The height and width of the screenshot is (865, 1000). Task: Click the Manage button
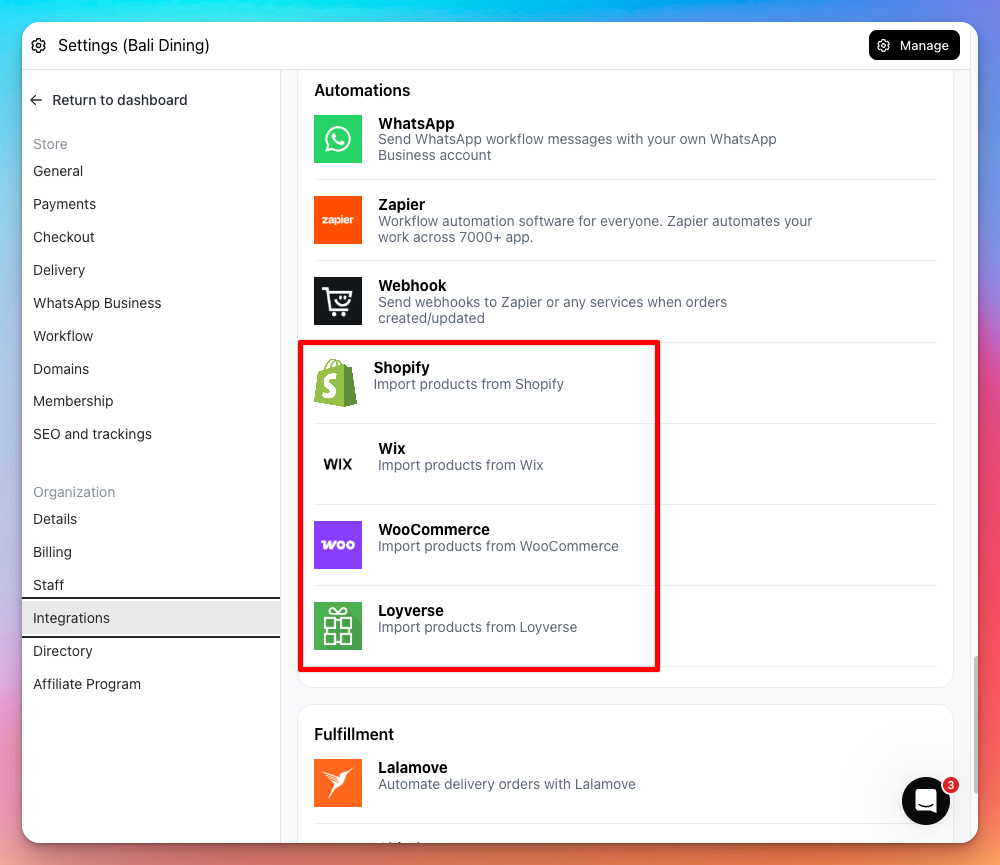pyautogui.click(x=914, y=45)
